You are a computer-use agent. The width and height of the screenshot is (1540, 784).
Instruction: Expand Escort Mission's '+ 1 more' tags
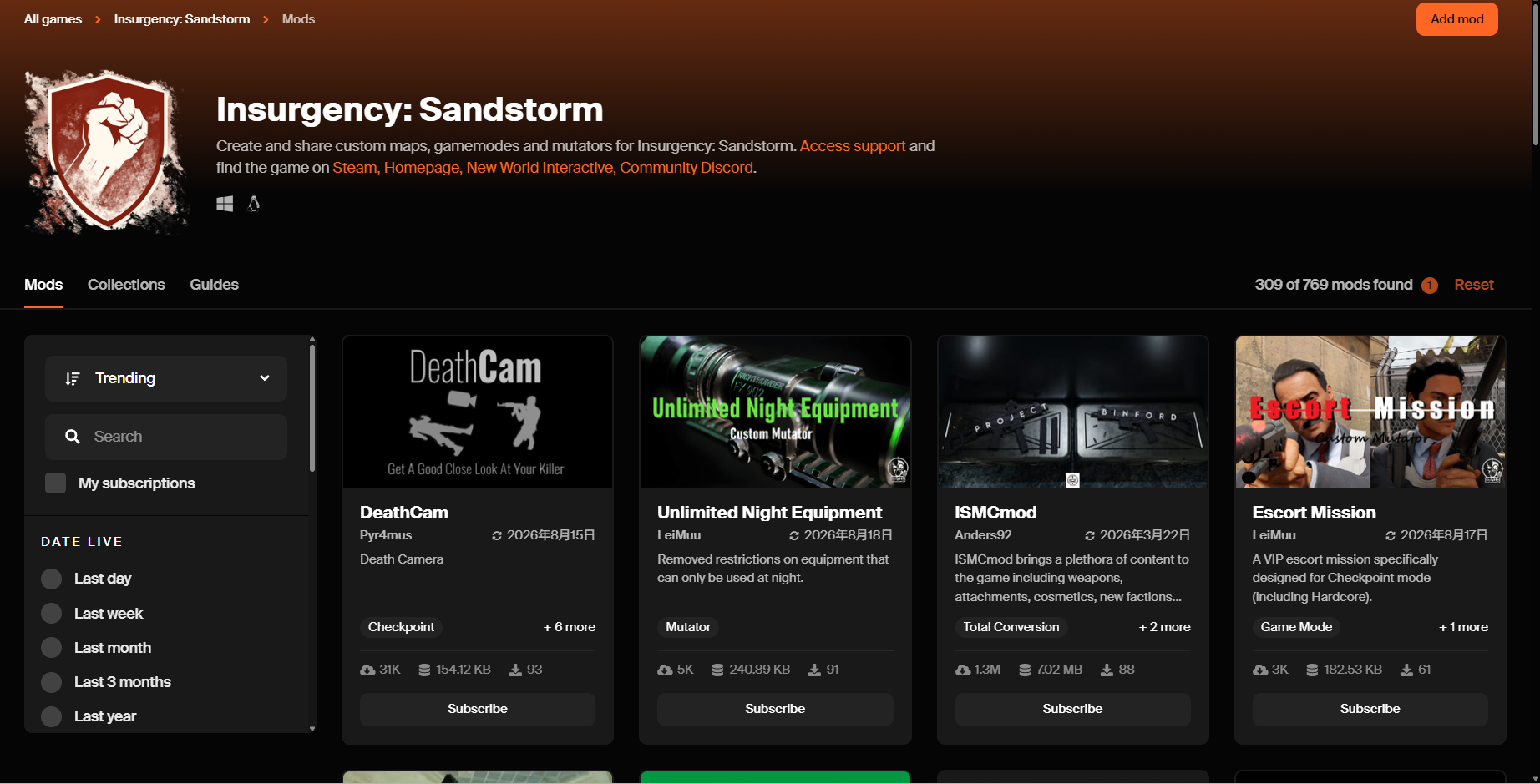[x=1463, y=627]
